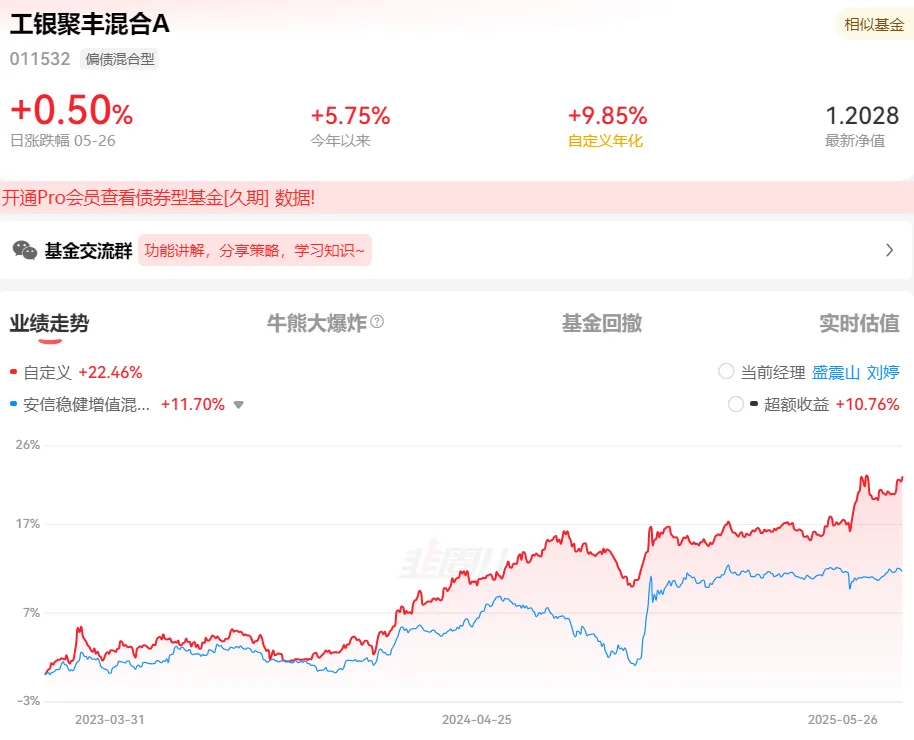
Task: Click the blue 安信稳健增值混 legend dot
Action: 13,404
